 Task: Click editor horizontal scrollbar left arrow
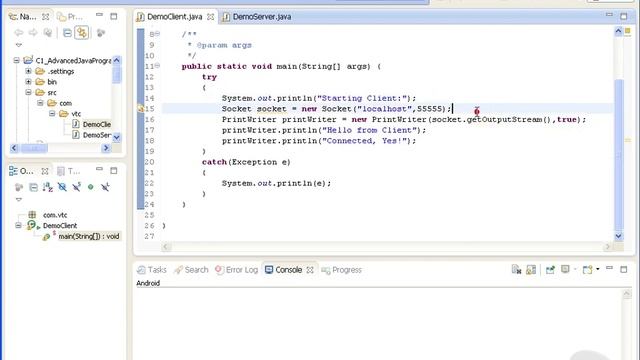[x=166, y=247]
